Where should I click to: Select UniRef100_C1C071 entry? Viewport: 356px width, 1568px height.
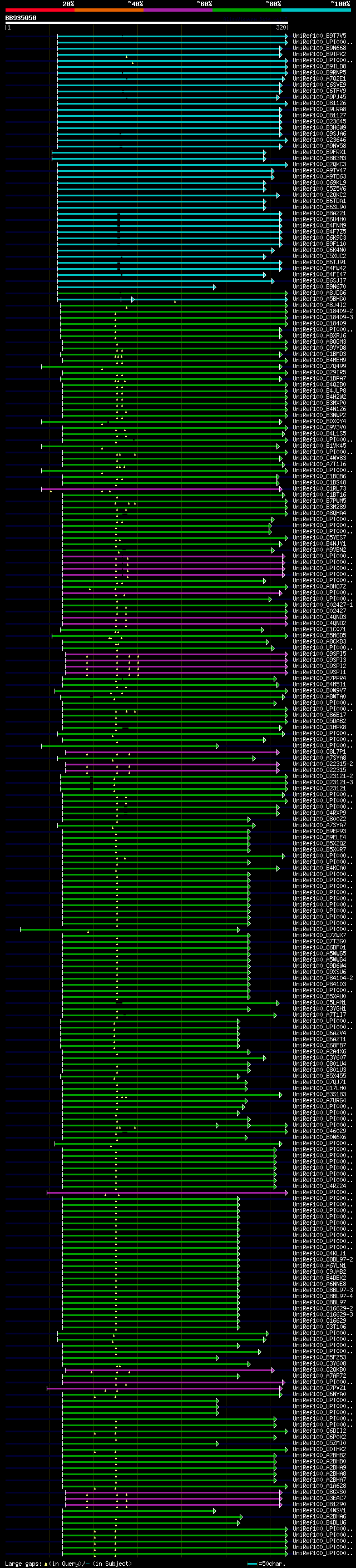[x=319, y=630]
